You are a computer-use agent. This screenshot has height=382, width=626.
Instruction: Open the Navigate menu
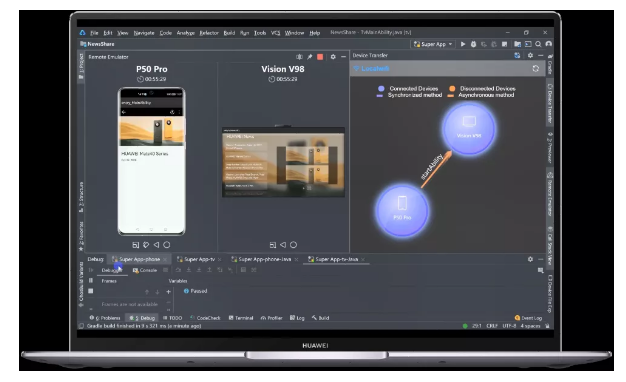(144, 33)
